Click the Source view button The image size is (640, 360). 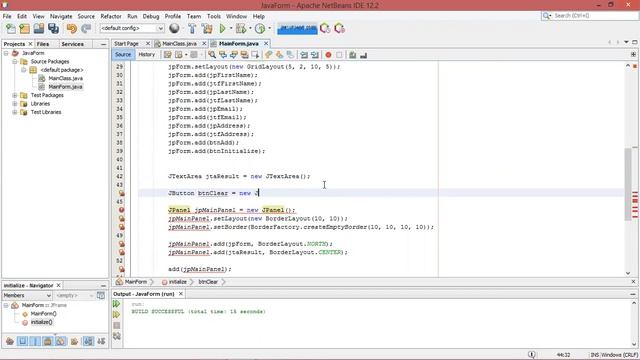point(123,55)
